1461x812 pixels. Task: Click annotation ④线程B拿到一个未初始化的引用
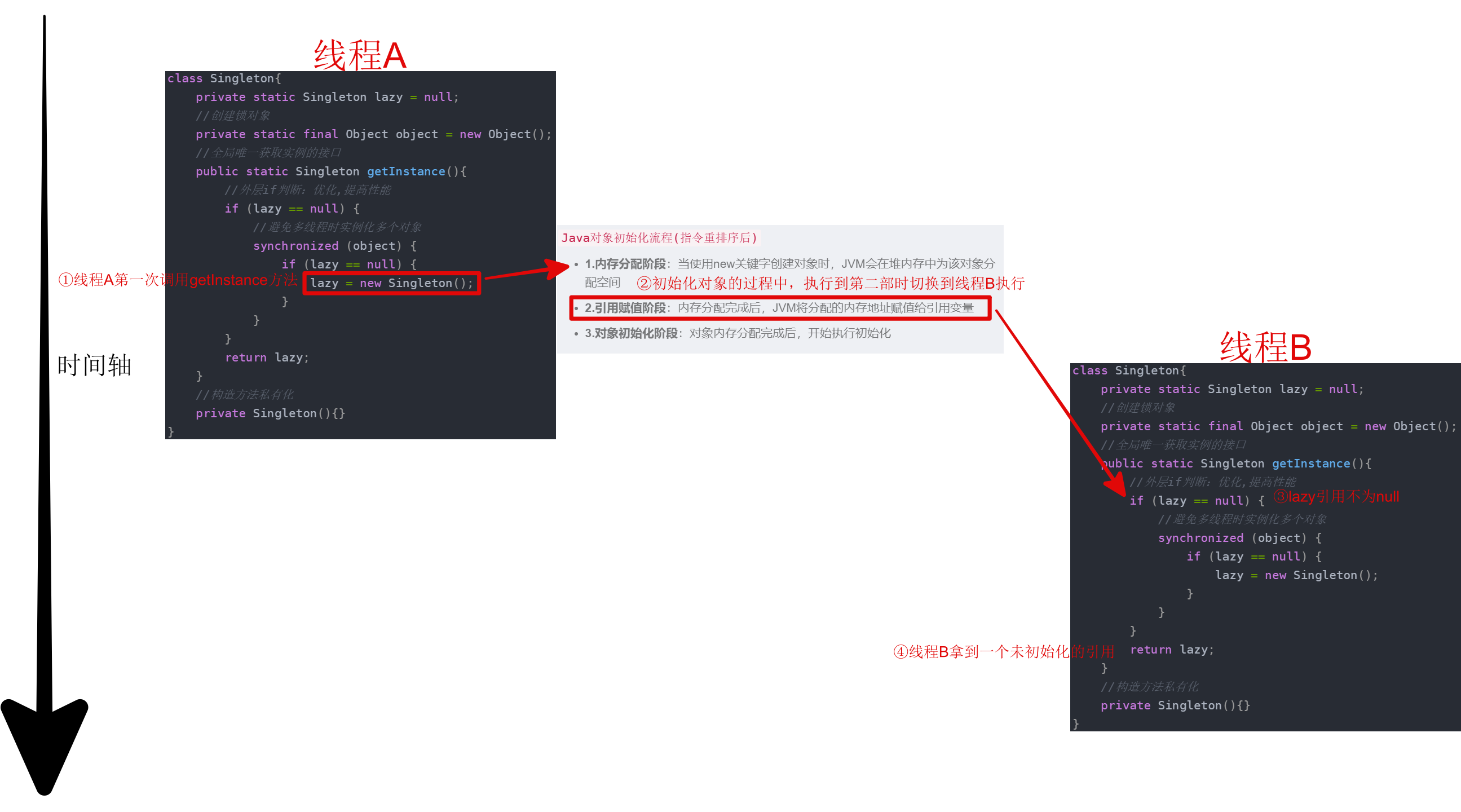click(x=1003, y=651)
